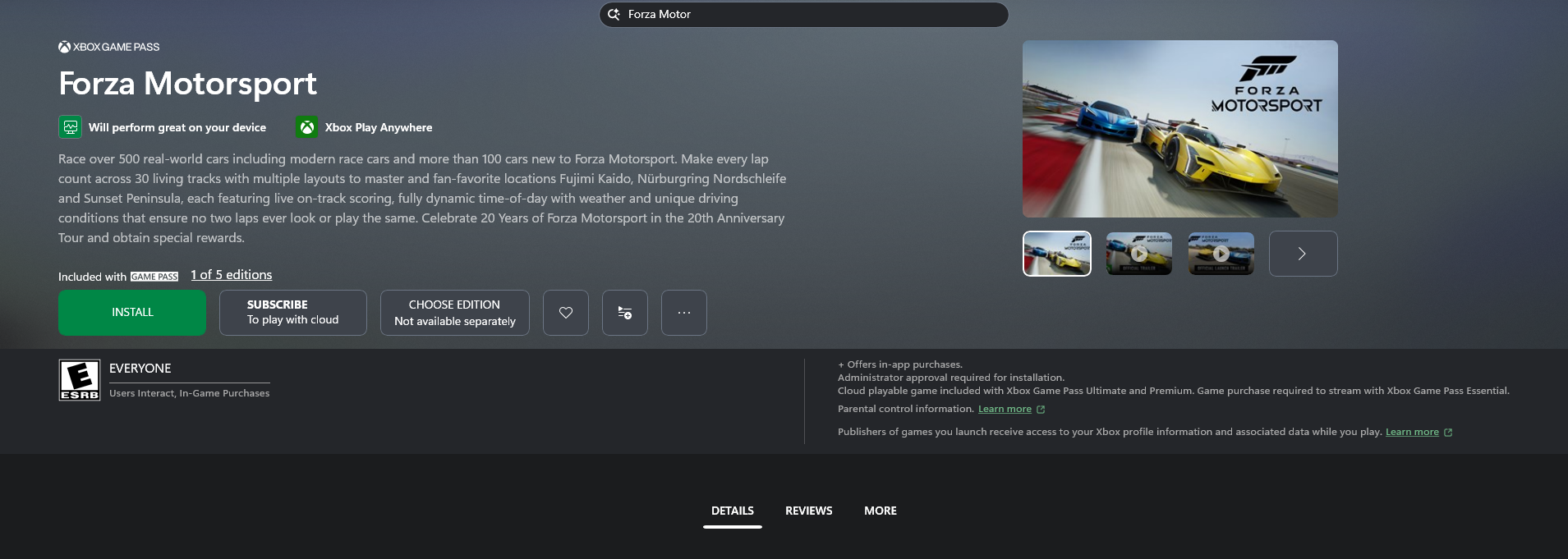Switch to the More tab

[880, 511]
